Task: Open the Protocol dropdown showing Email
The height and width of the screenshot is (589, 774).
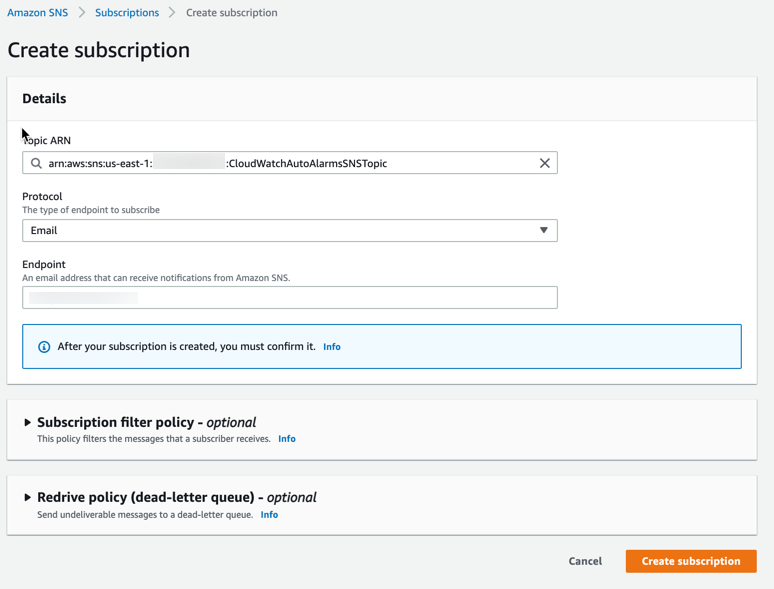Action: click(290, 231)
